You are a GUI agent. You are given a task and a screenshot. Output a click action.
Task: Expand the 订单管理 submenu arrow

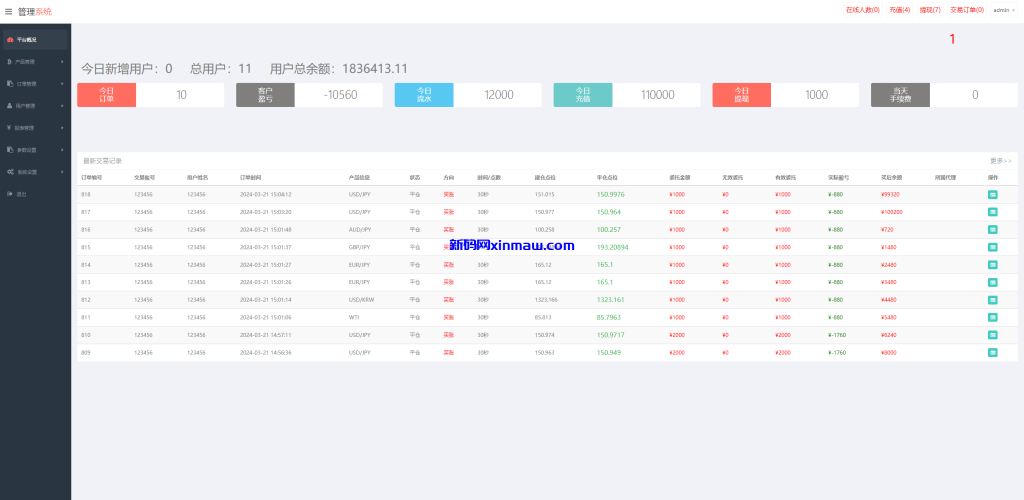pos(62,84)
